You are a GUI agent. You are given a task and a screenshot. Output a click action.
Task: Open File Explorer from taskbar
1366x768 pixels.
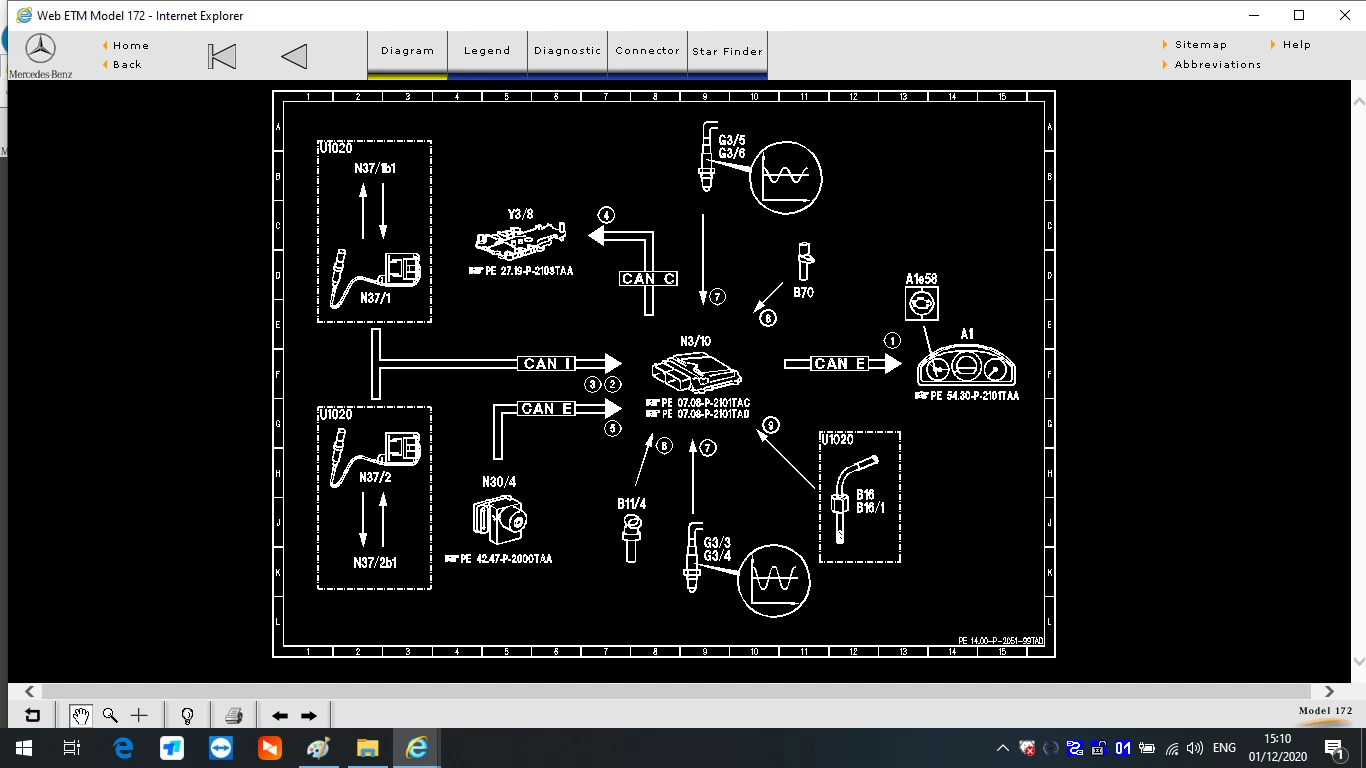(368, 748)
